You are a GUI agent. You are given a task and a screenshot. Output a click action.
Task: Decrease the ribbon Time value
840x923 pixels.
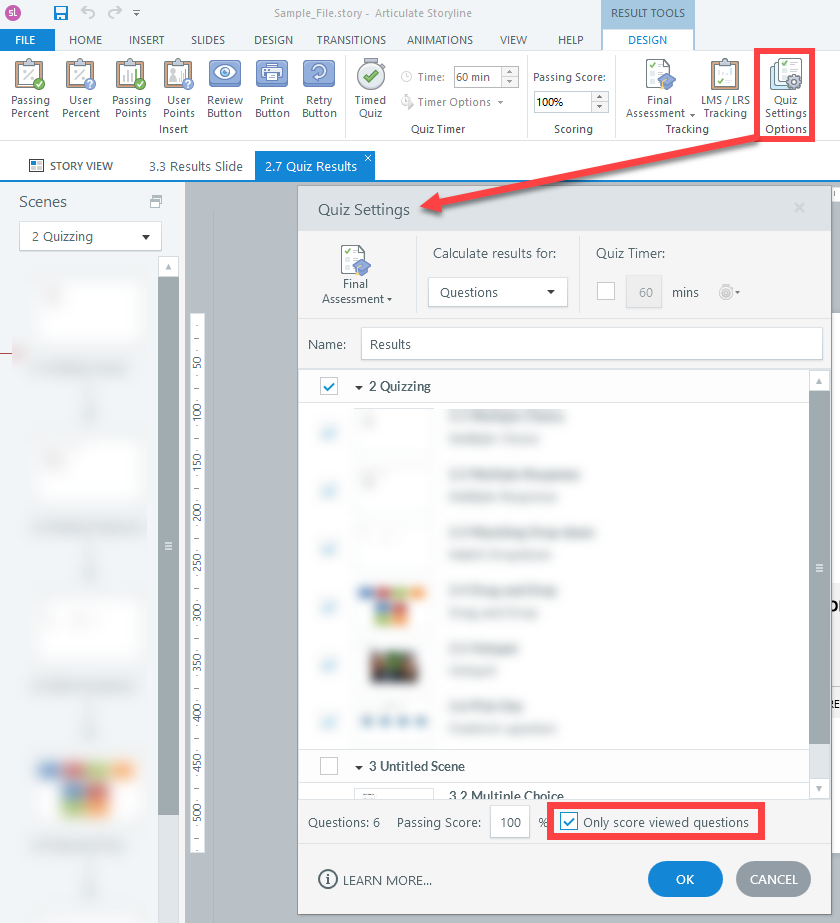[510, 82]
